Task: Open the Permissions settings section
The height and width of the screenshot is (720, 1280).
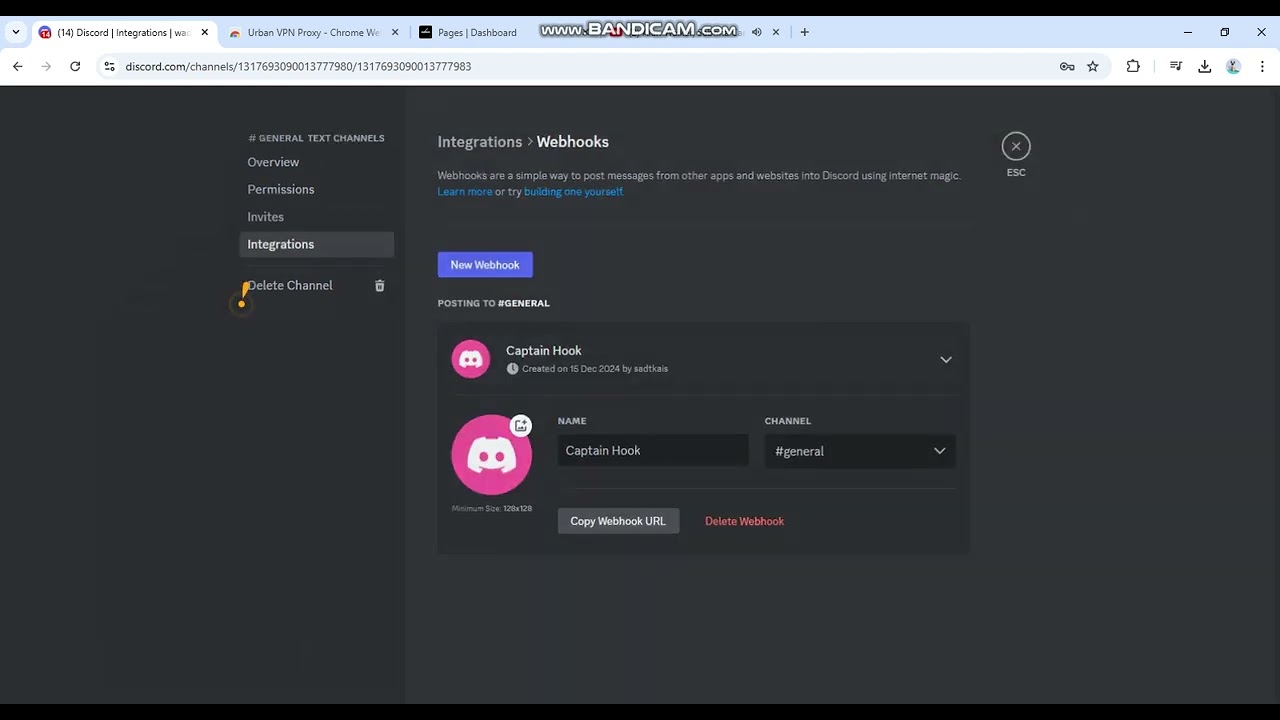Action: [316, 189]
